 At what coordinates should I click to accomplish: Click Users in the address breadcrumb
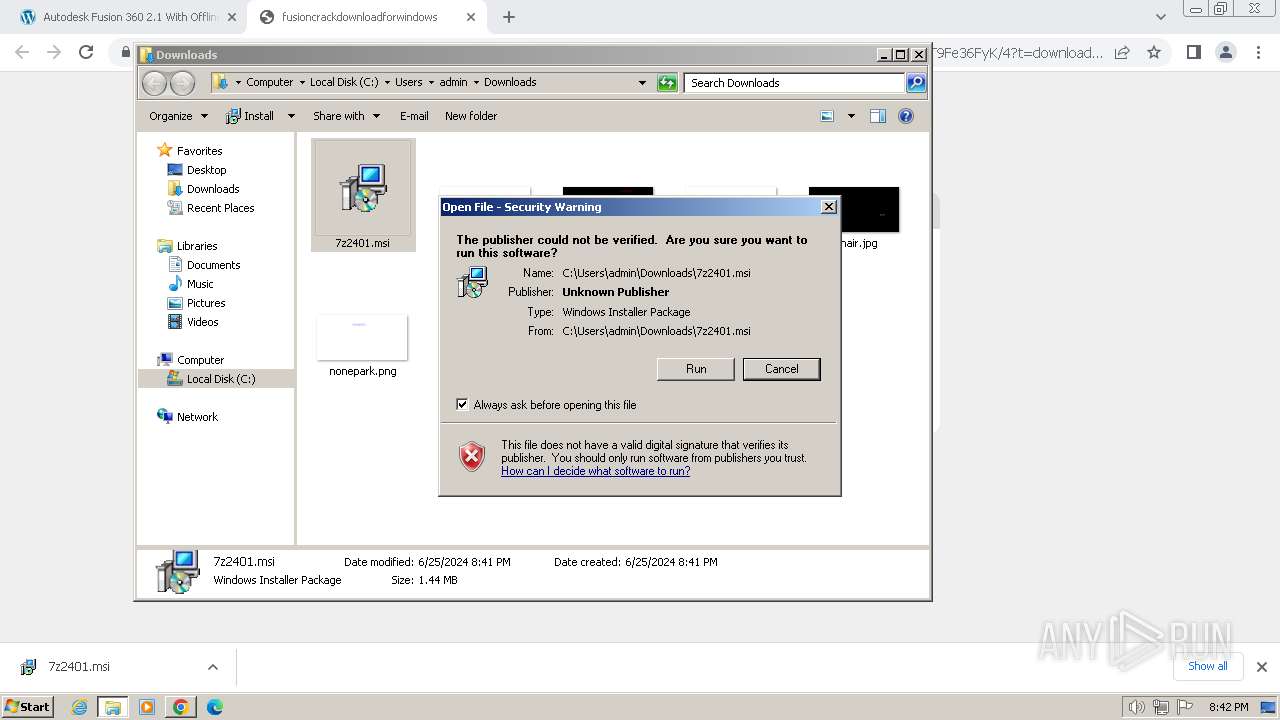(408, 83)
